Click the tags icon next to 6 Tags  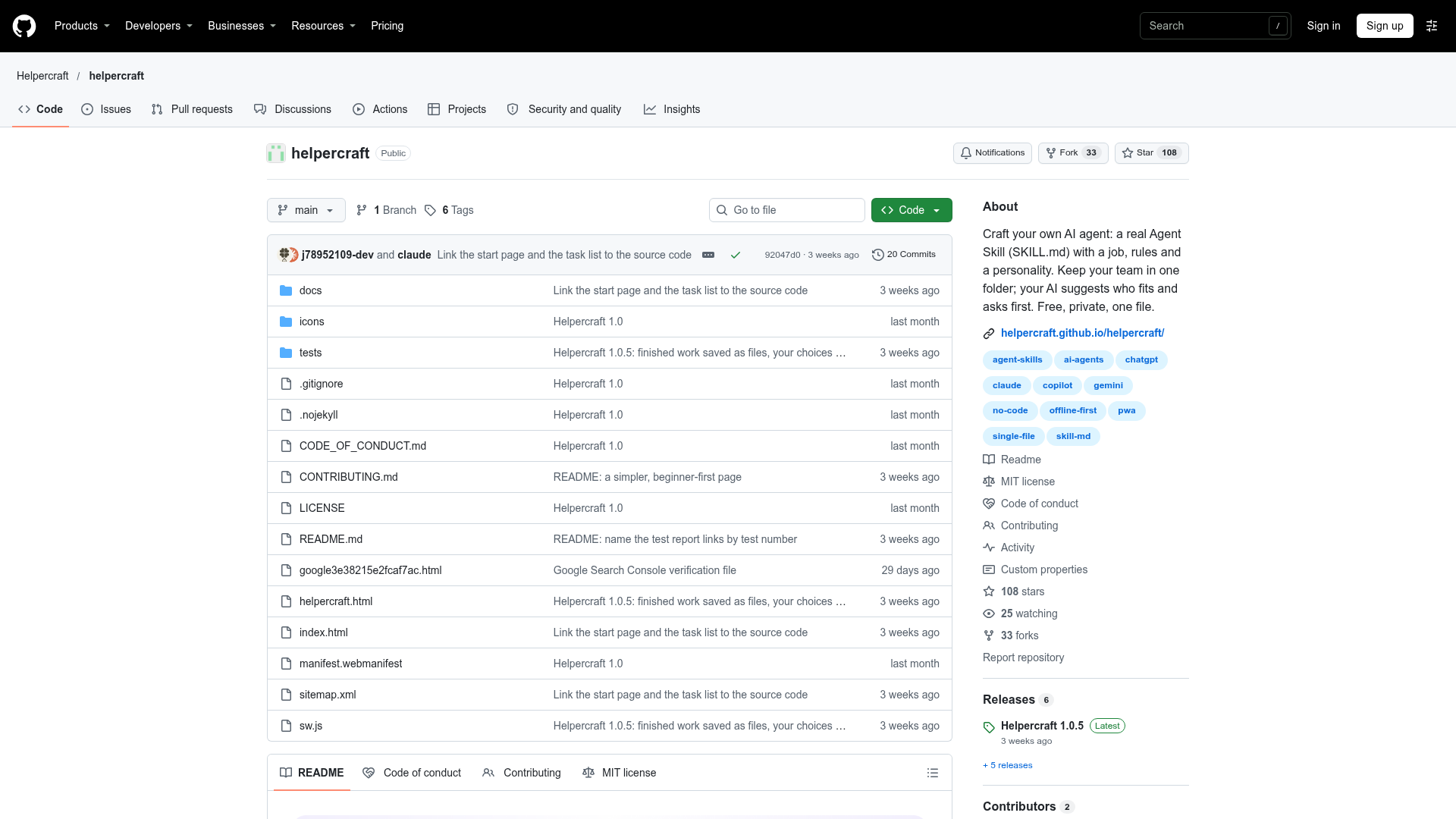[430, 210]
